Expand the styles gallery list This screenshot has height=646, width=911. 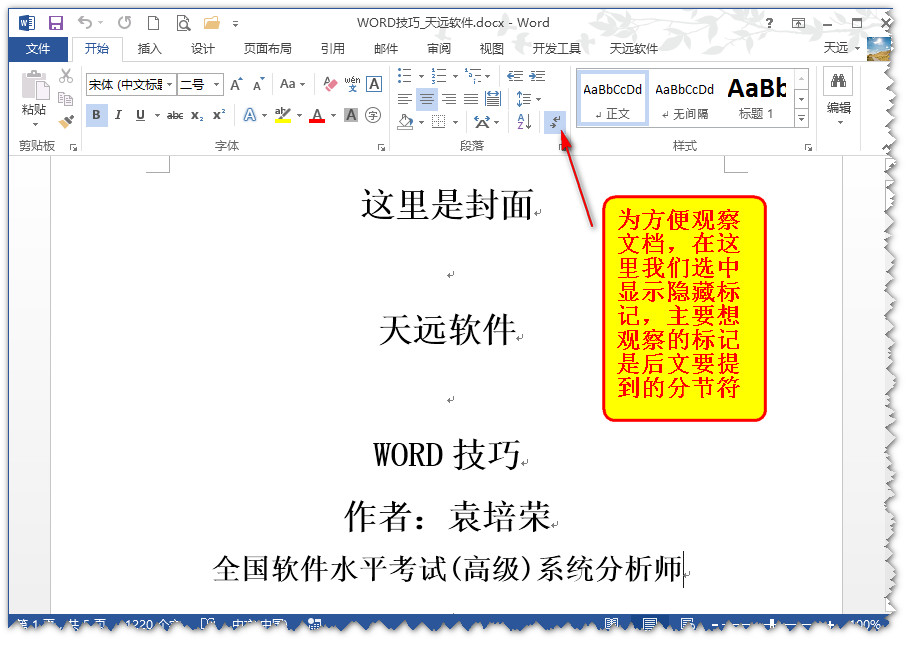click(801, 119)
